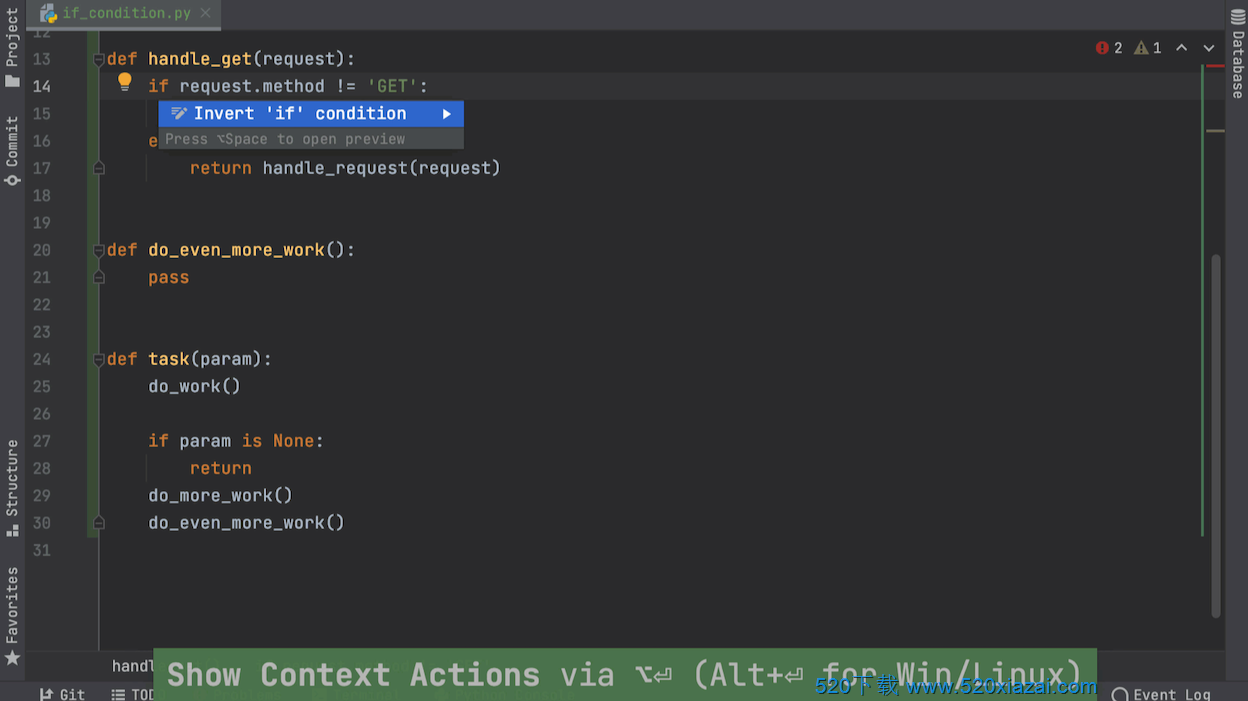Click def task(param) definition
The image size is (1248, 701).
tap(189, 359)
